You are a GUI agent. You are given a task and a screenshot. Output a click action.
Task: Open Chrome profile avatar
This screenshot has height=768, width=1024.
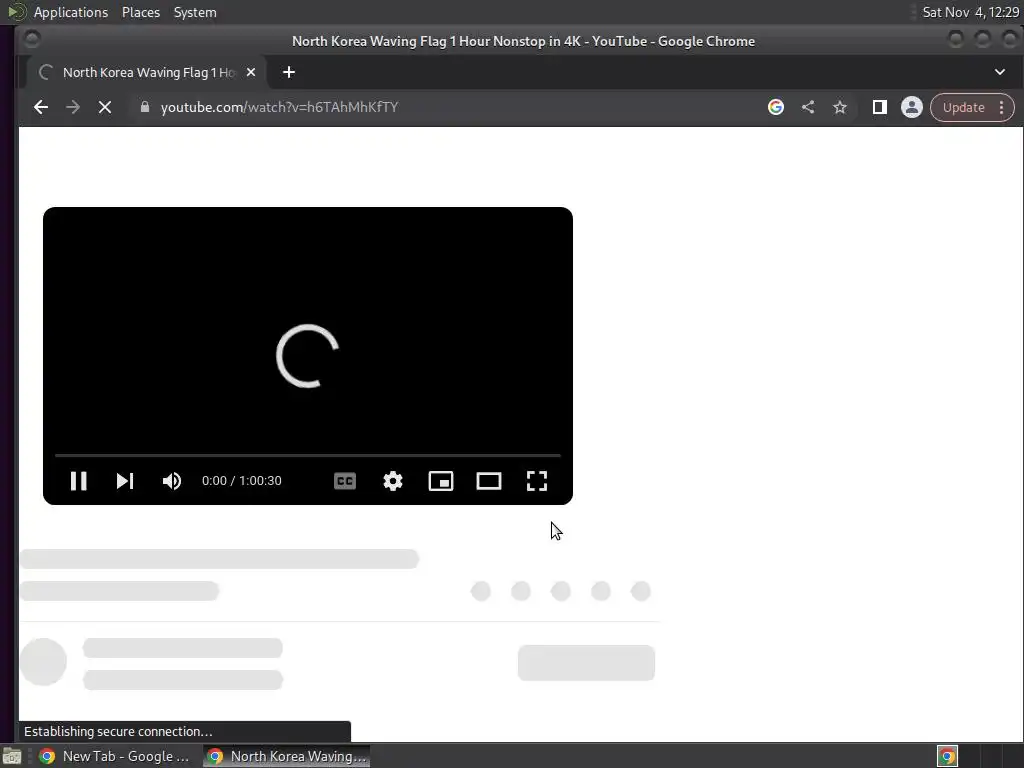click(x=912, y=107)
